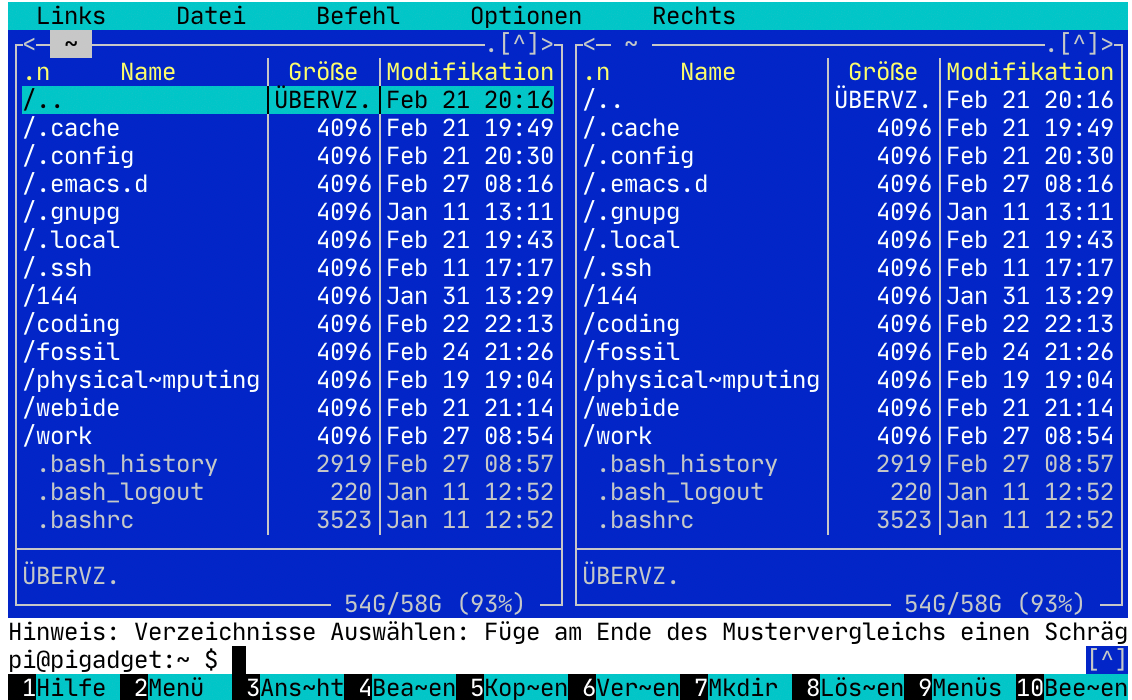Sort right panel by Modifikation column
Screen dimensions: 1132x700
(x=1029, y=72)
